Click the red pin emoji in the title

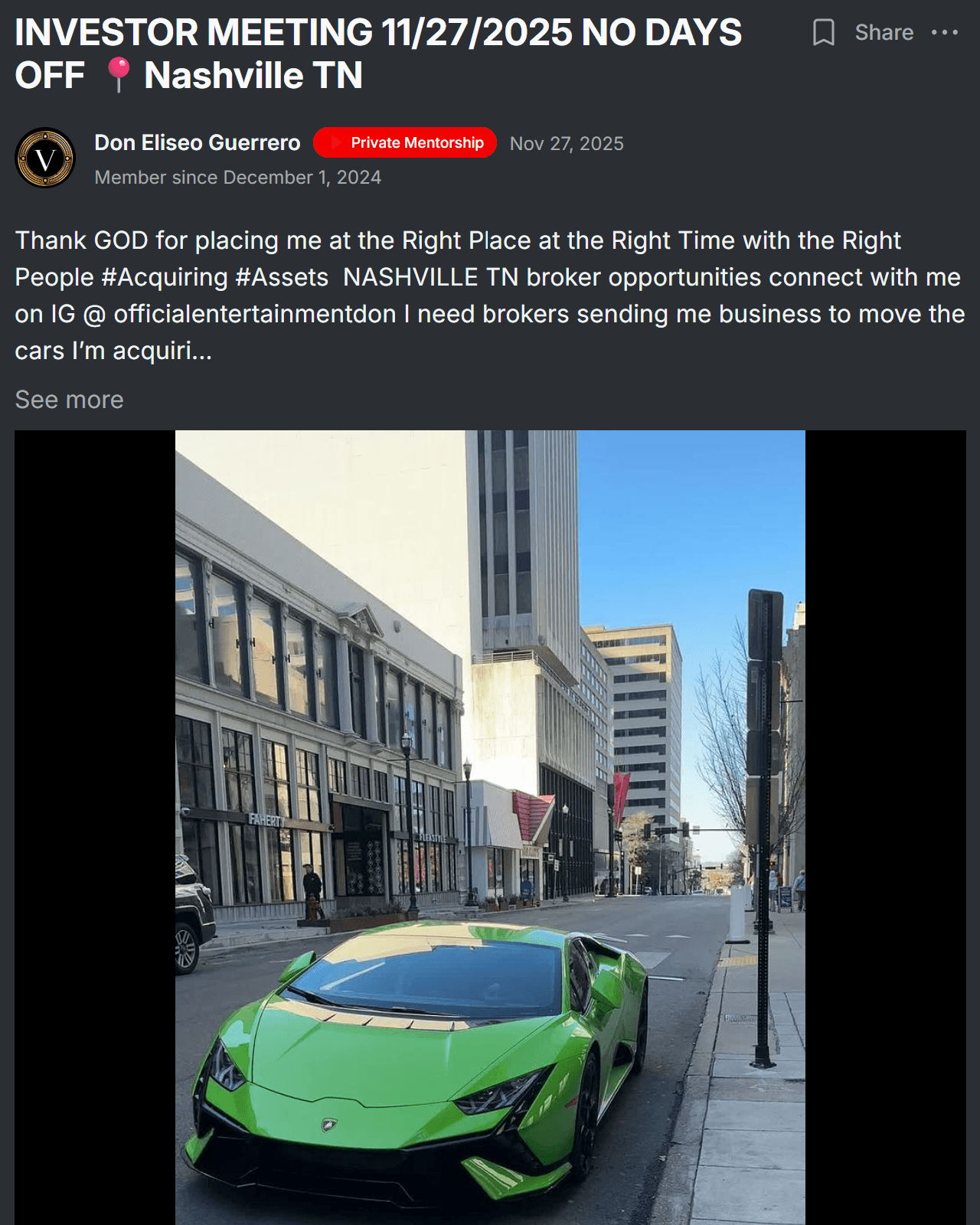click(118, 75)
